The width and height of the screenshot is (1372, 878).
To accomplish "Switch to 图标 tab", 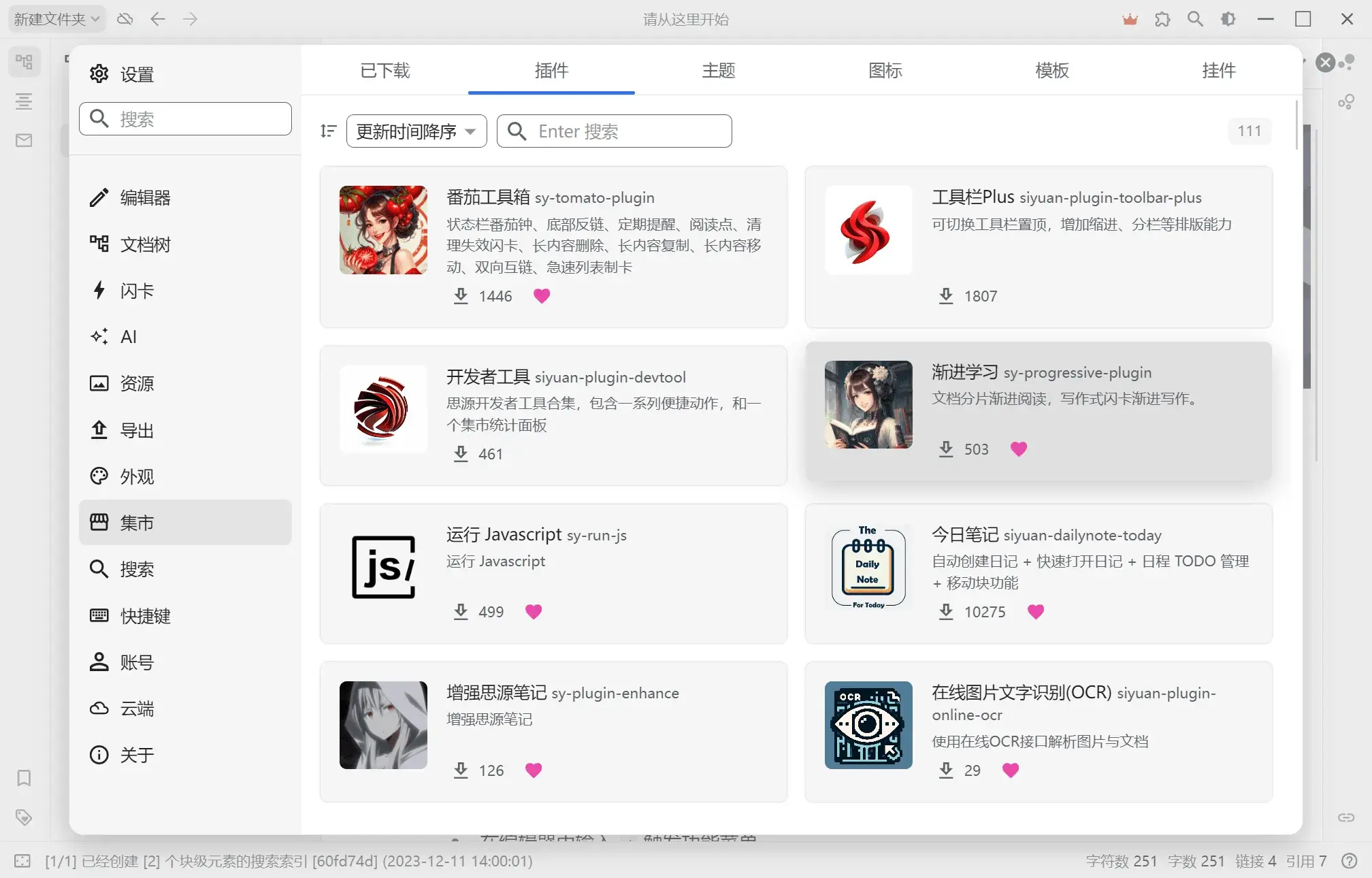I will click(885, 70).
